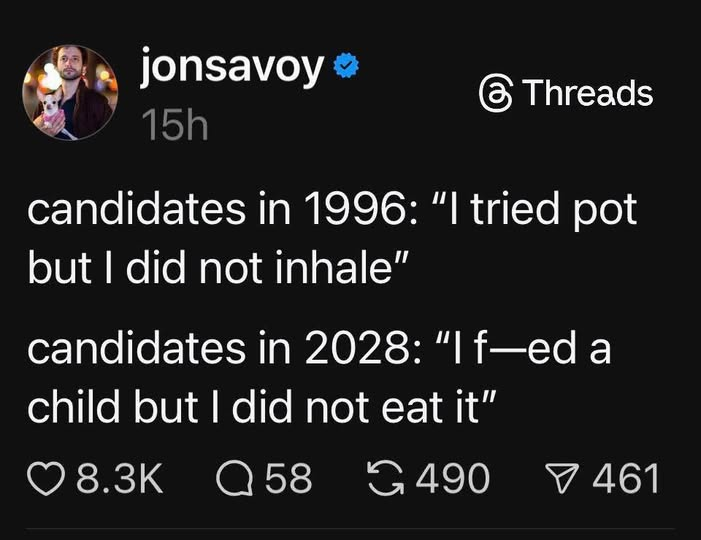Open the jonsavoy username link
This screenshot has height=540, width=701.
tap(233, 67)
